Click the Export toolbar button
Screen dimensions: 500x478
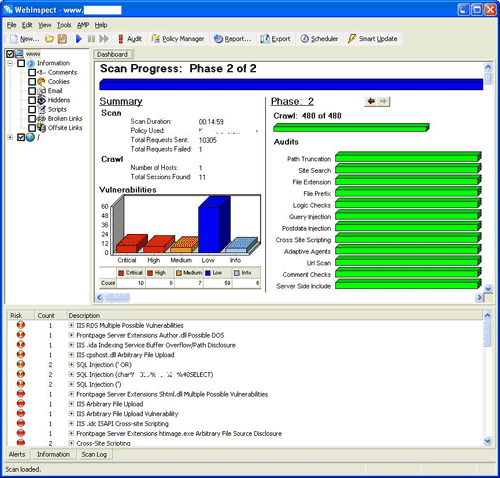tap(276, 39)
